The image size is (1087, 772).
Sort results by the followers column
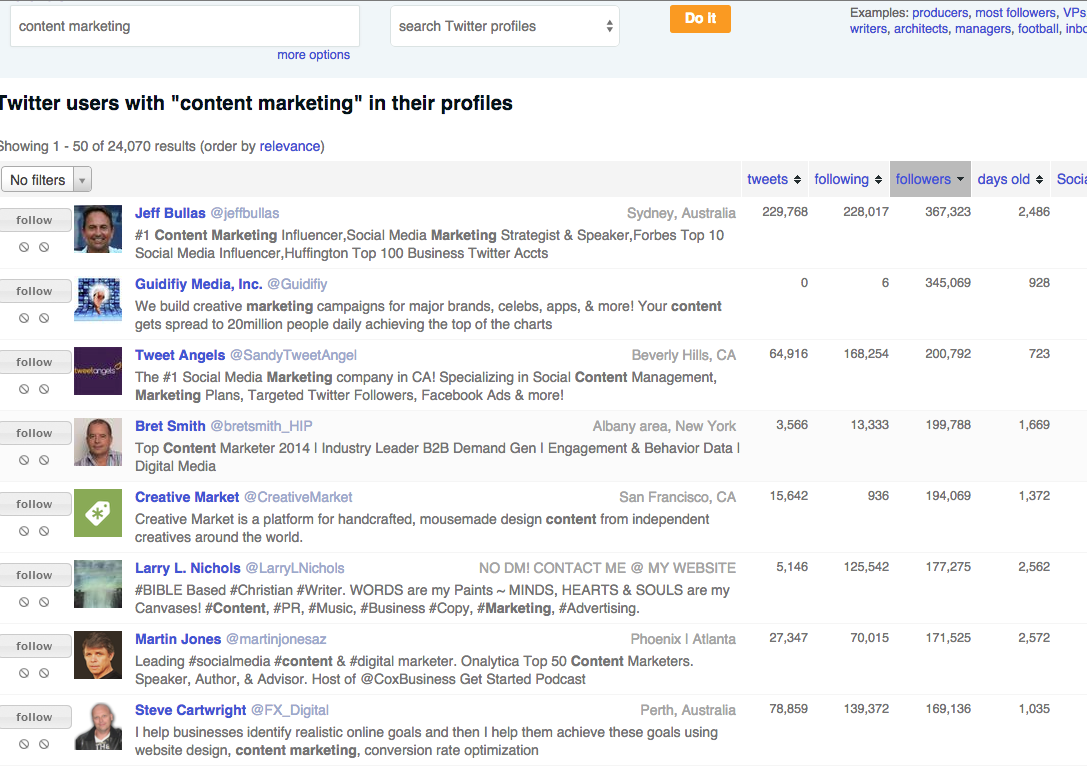(930, 179)
